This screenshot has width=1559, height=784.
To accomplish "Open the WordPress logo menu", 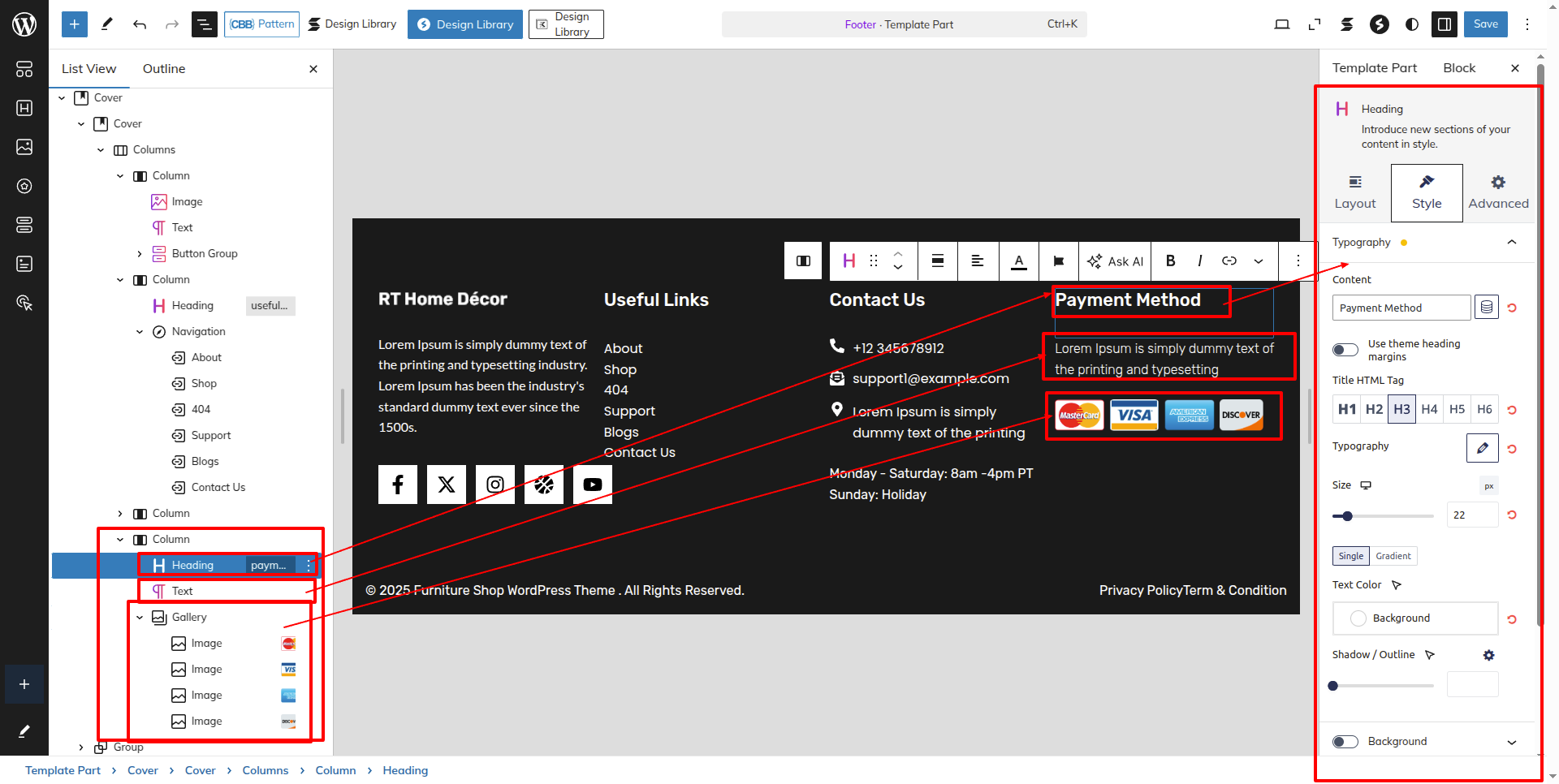I will click(x=24, y=24).
